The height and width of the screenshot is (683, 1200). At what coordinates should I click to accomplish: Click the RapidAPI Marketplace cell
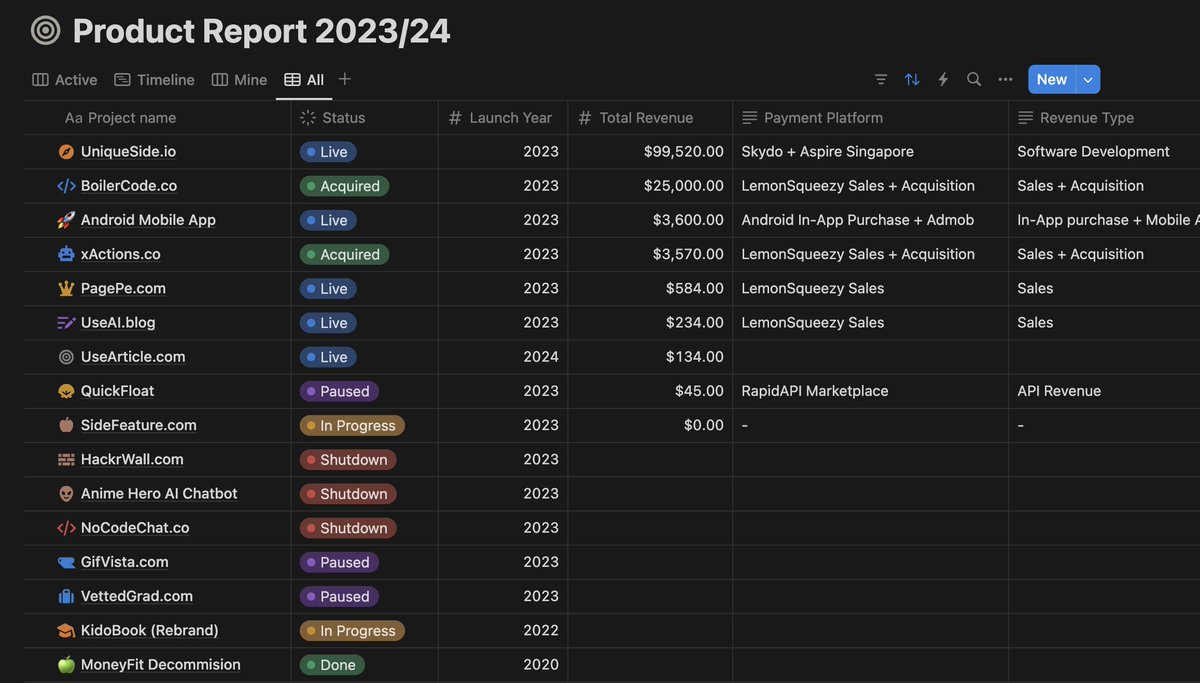[x=871, y=391]
